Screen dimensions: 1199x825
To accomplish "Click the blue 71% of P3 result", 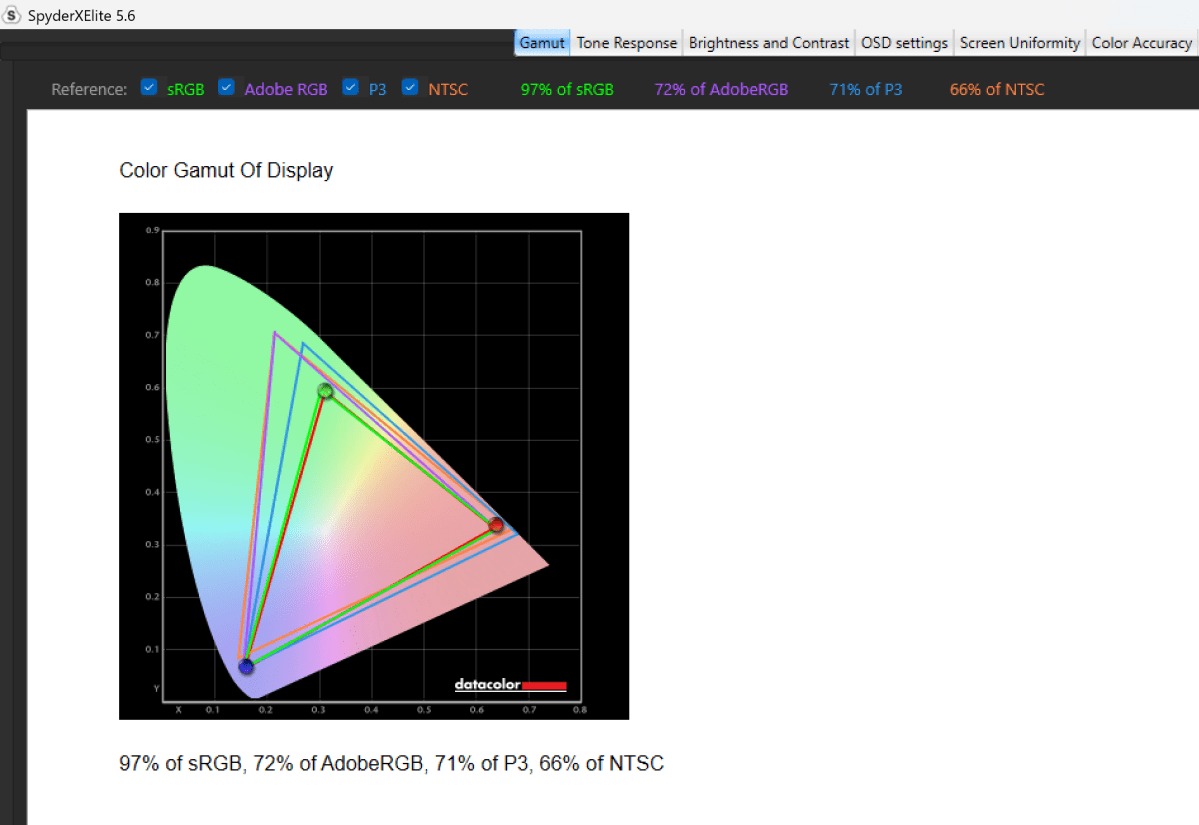I will click(x=865, y=89).
